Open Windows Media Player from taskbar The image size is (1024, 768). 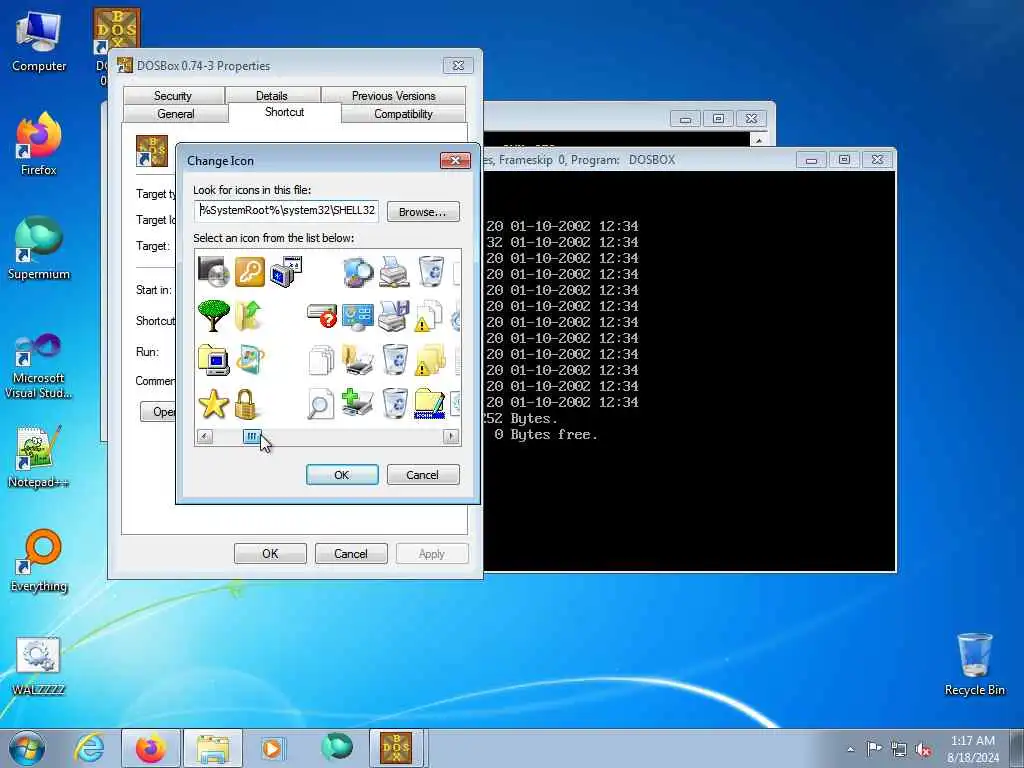272,748
